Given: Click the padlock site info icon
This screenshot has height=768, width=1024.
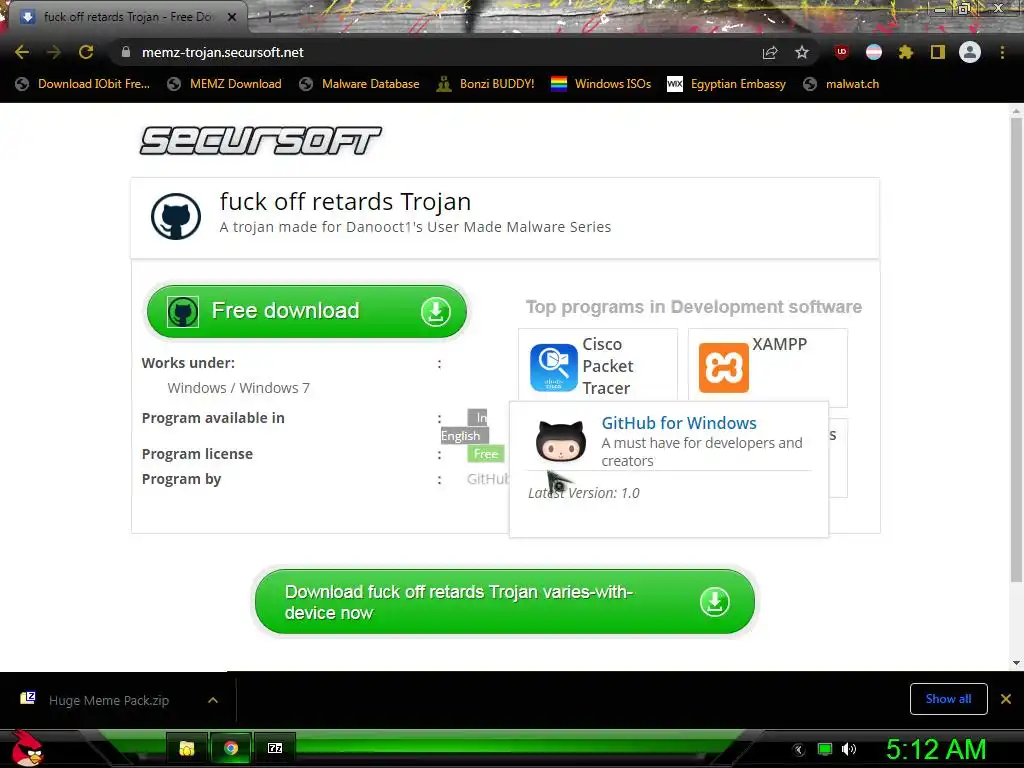Looking at the screenshot, I should (126, 52).
